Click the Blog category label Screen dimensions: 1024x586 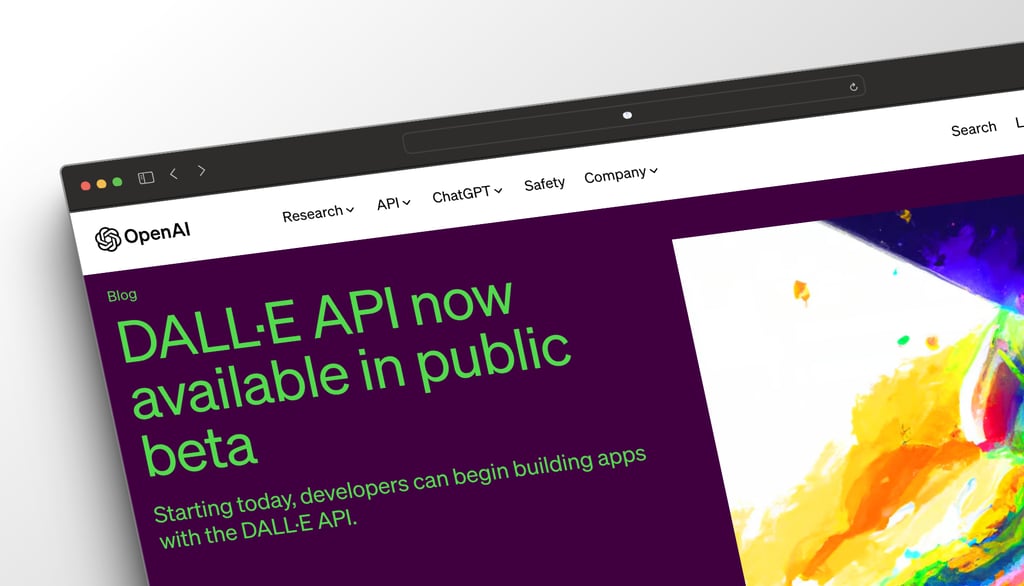[x=122, y=295]
